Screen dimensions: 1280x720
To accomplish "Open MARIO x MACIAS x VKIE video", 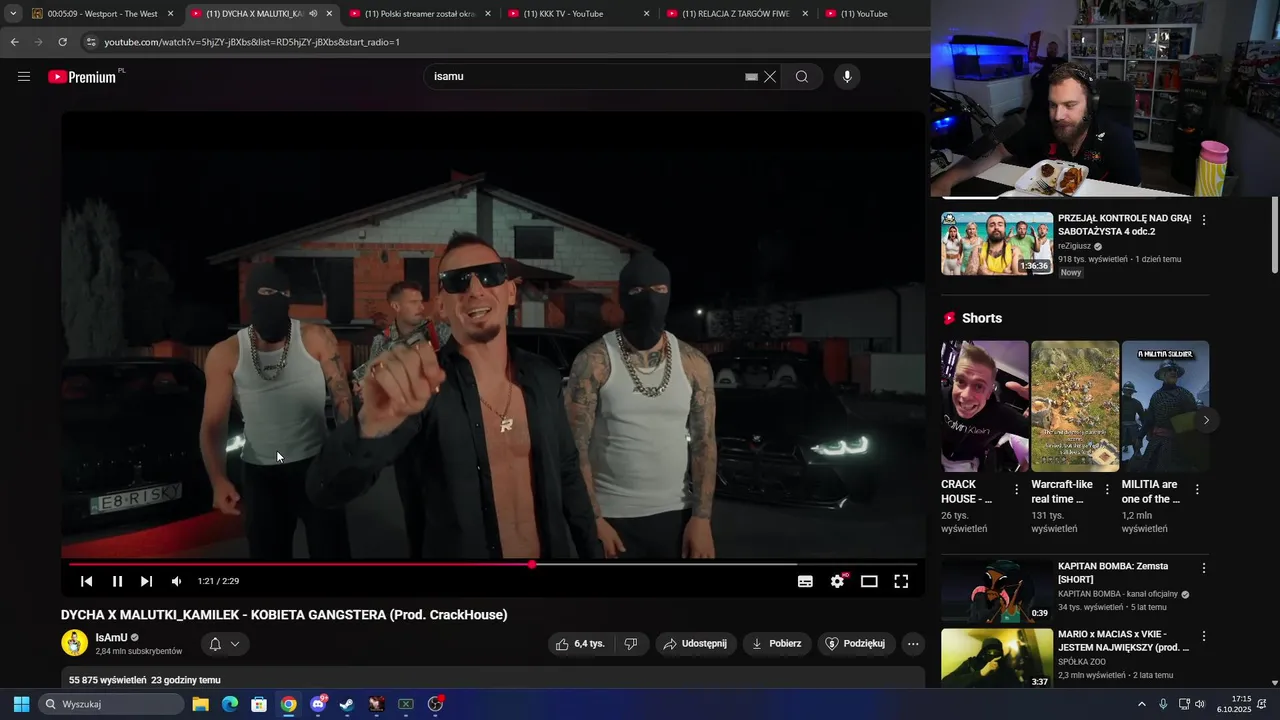I will click(997, 658).
